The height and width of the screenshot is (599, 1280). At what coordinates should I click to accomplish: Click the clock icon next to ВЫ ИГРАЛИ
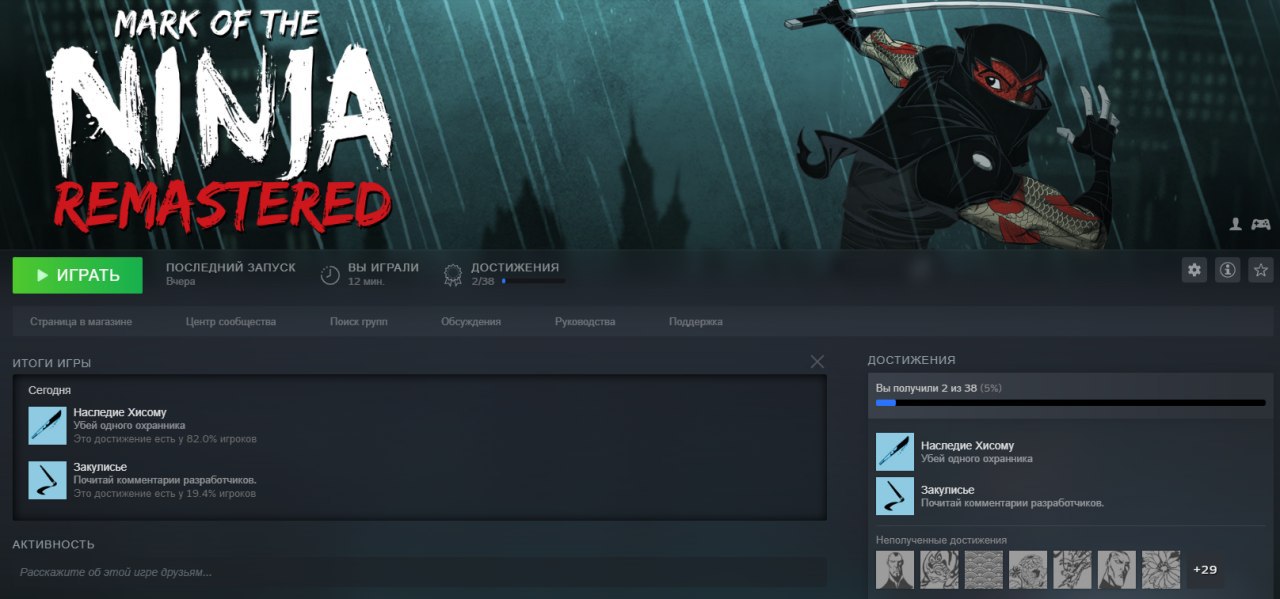(x=330, y=275)
